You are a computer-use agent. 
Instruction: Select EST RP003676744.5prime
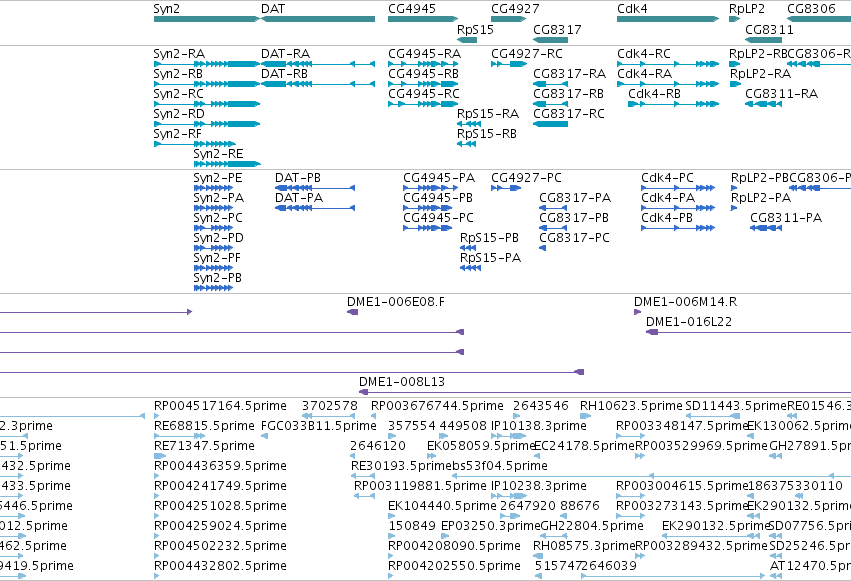tap(374, 416)
